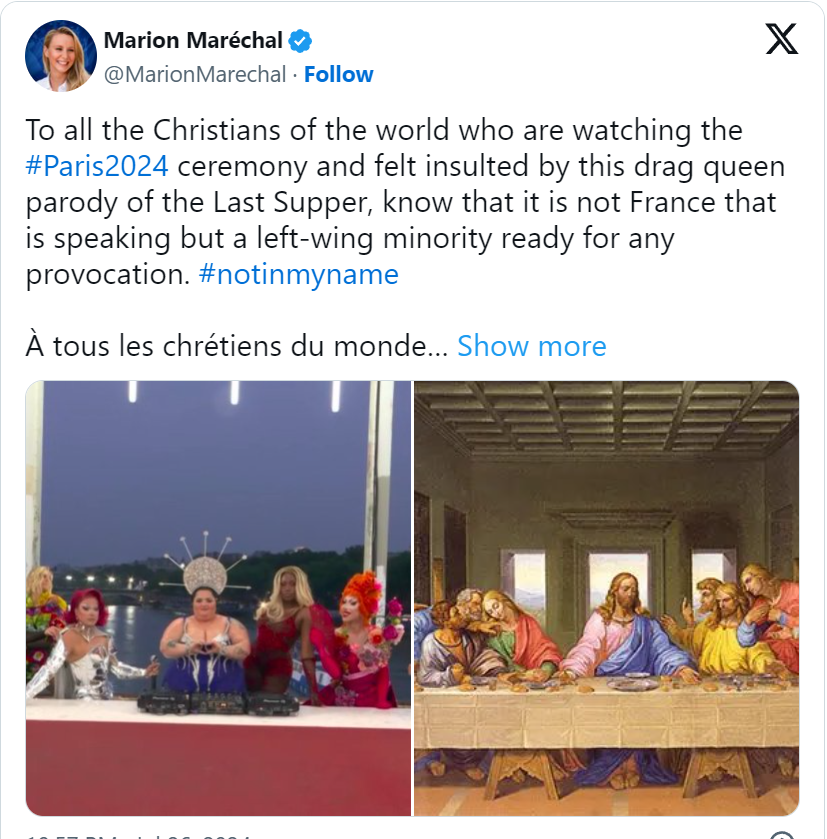
Task: Click the @MarionMarechal handle
Action: coord(195,74)
